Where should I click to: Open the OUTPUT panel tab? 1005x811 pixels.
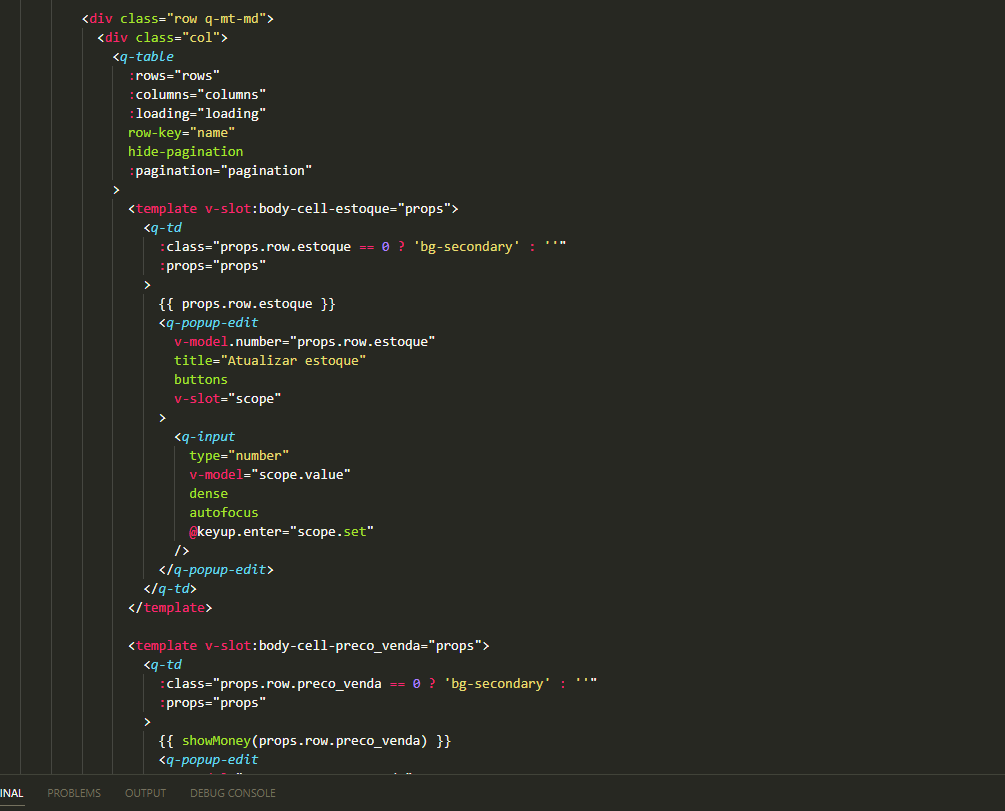pos(145,792)
